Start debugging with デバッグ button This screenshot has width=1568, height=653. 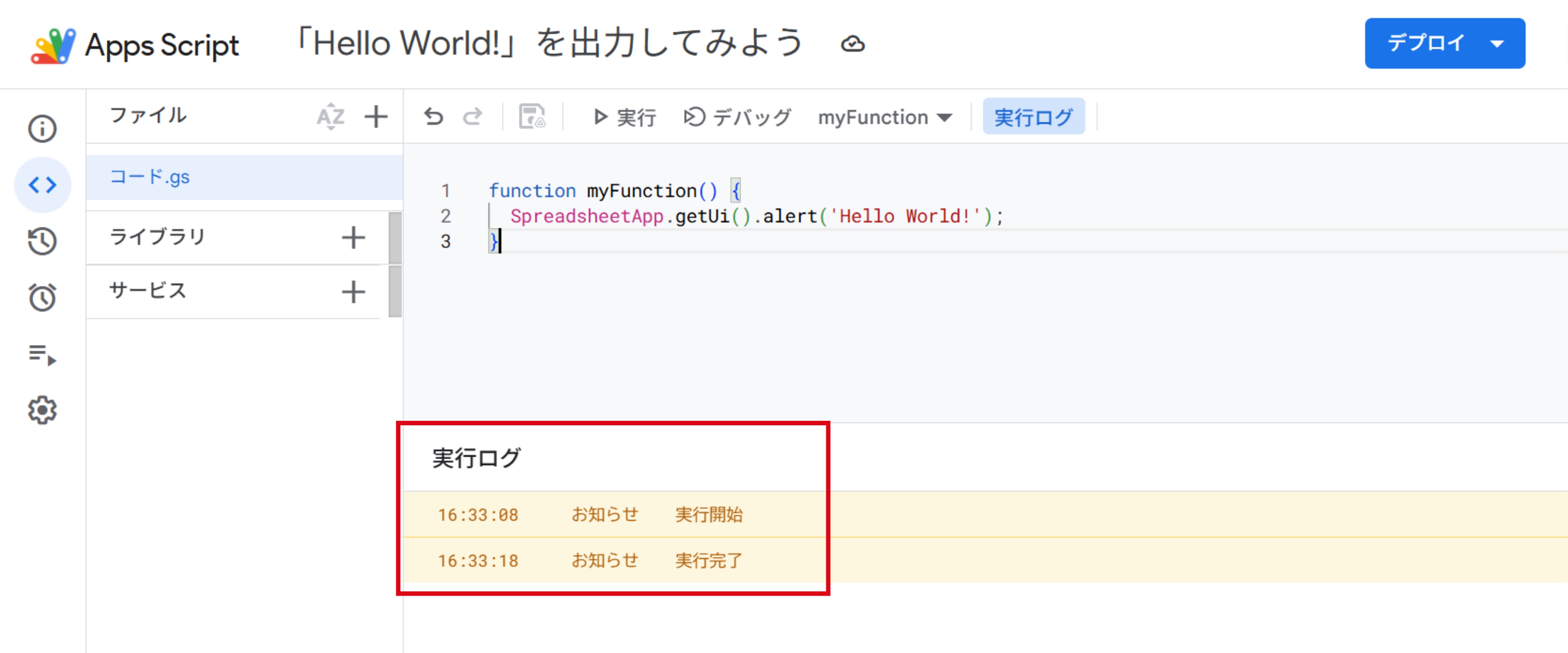(737, 117)
